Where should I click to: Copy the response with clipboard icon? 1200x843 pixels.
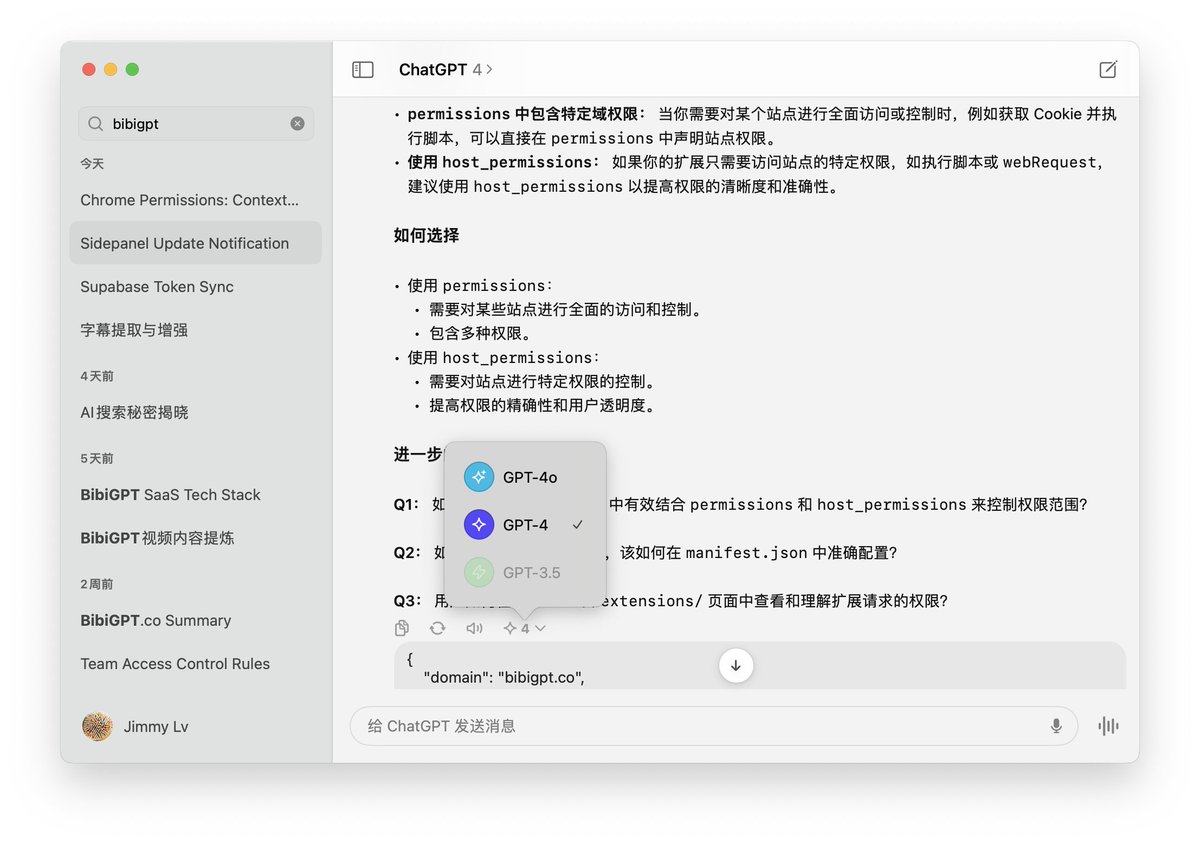[402, 628]
